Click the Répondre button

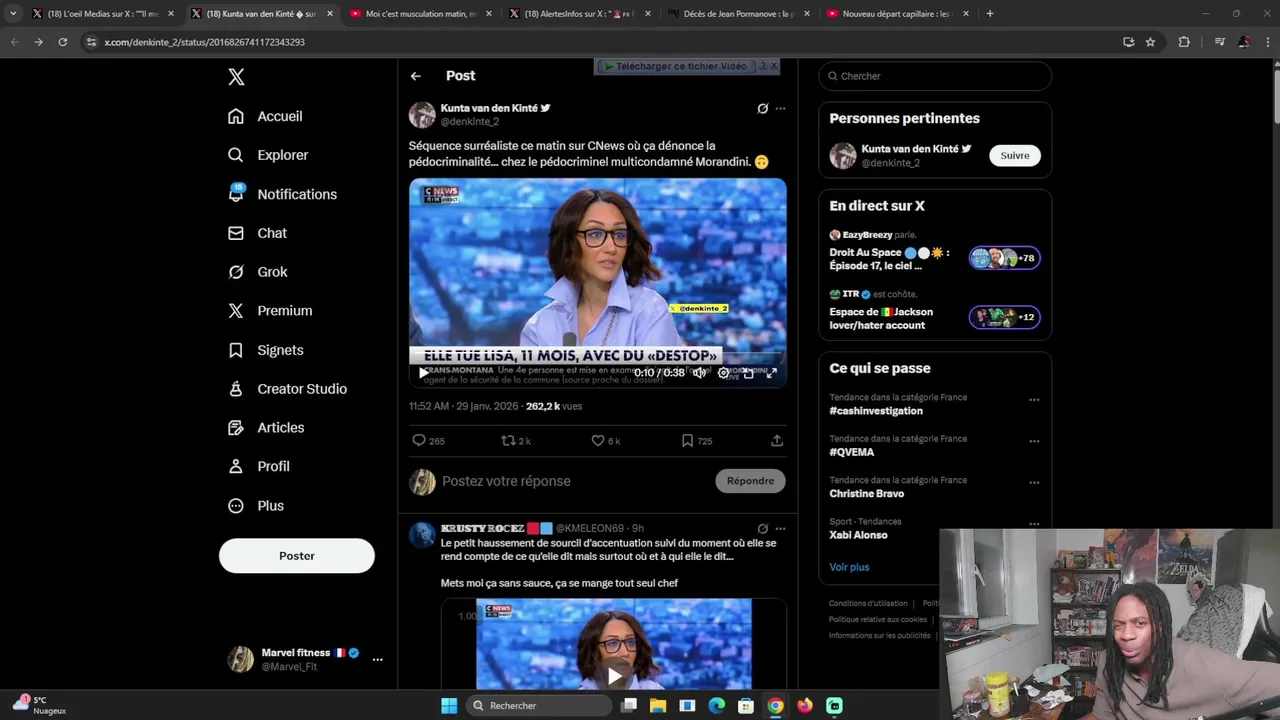pyautogui.click(x=751, y=481)
